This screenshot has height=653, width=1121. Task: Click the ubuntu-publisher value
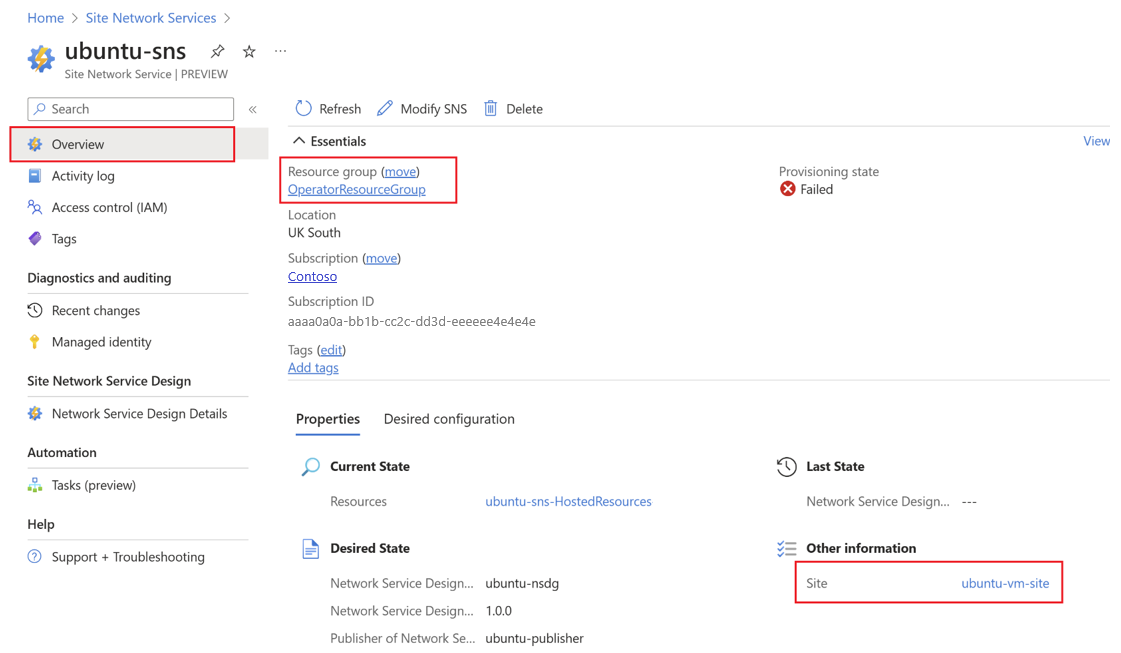[x=534, y=638]
